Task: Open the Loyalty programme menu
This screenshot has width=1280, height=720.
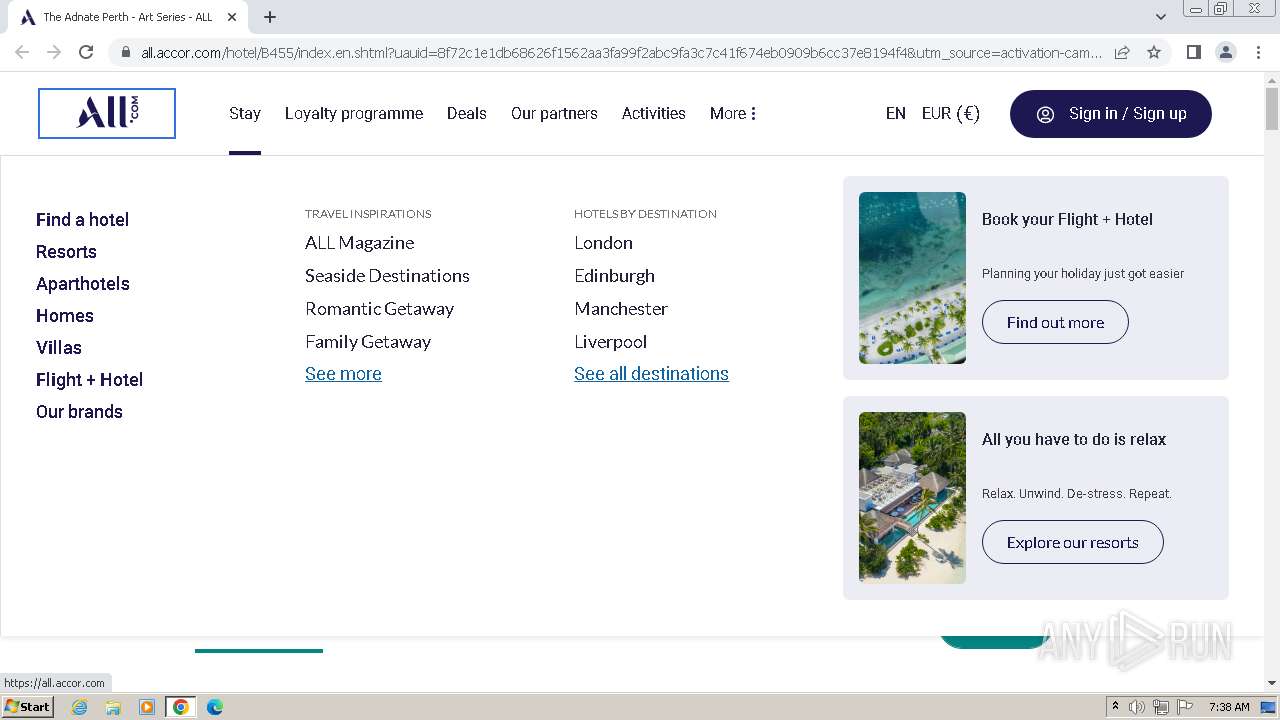Action: click(354, 113)
